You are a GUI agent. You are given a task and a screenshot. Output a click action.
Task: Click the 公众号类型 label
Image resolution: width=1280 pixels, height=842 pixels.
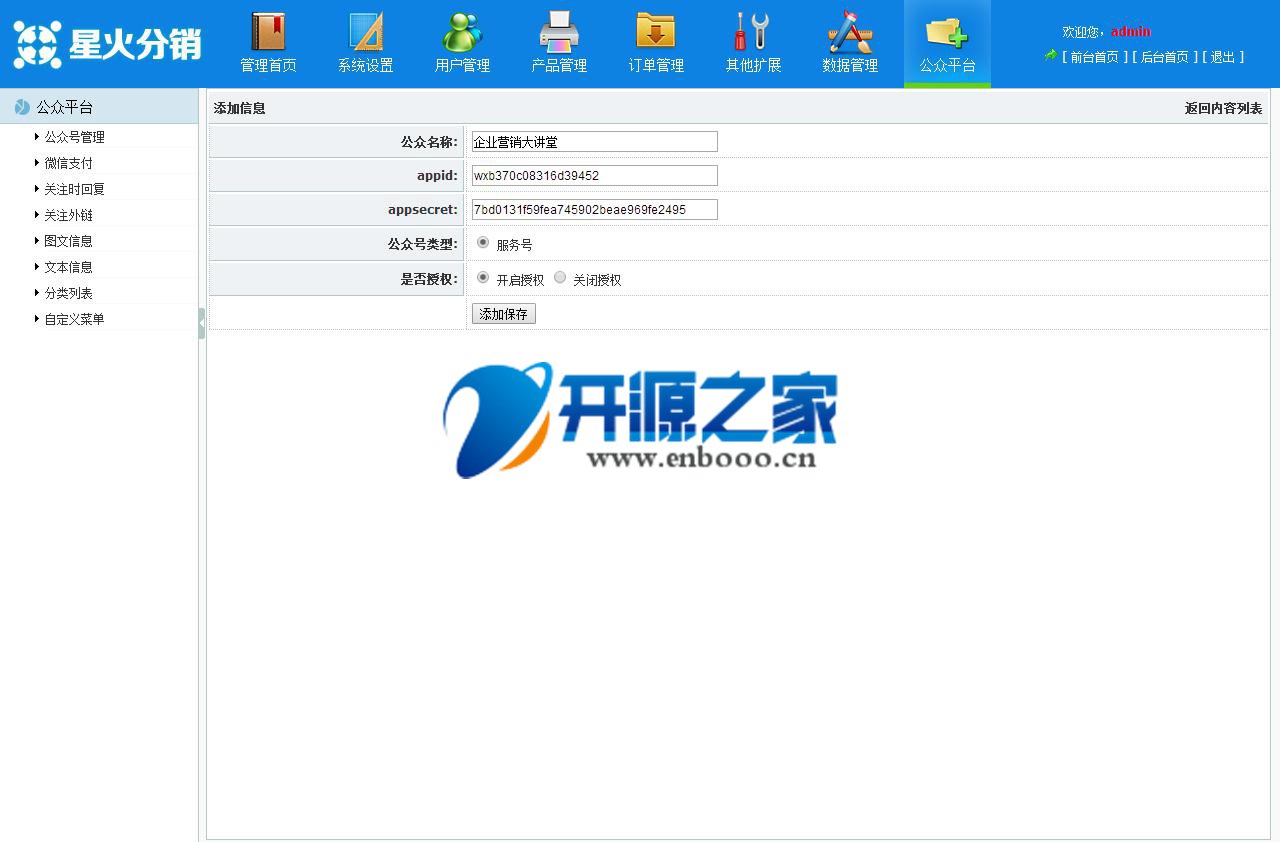coord(422,243)
